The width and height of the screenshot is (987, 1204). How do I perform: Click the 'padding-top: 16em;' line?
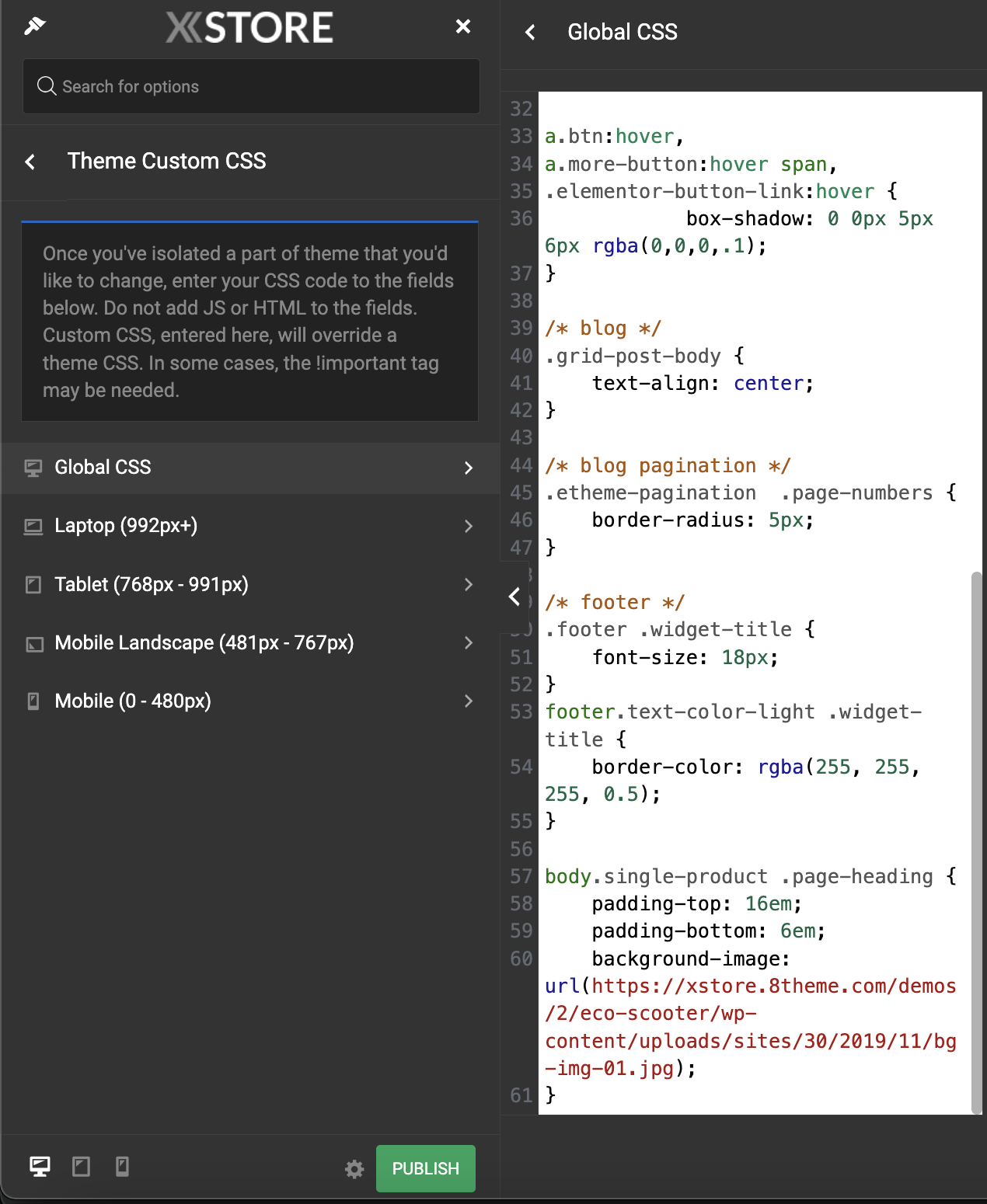click(697, 903)
